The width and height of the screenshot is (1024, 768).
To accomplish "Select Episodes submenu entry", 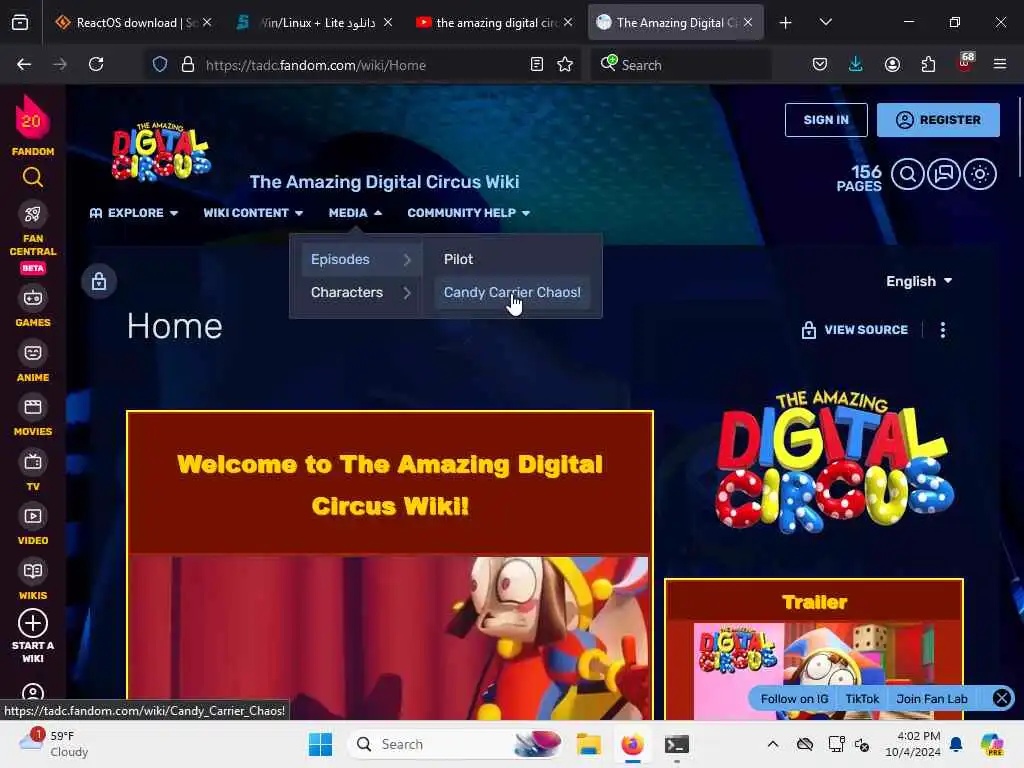I will tap(361, 259).
